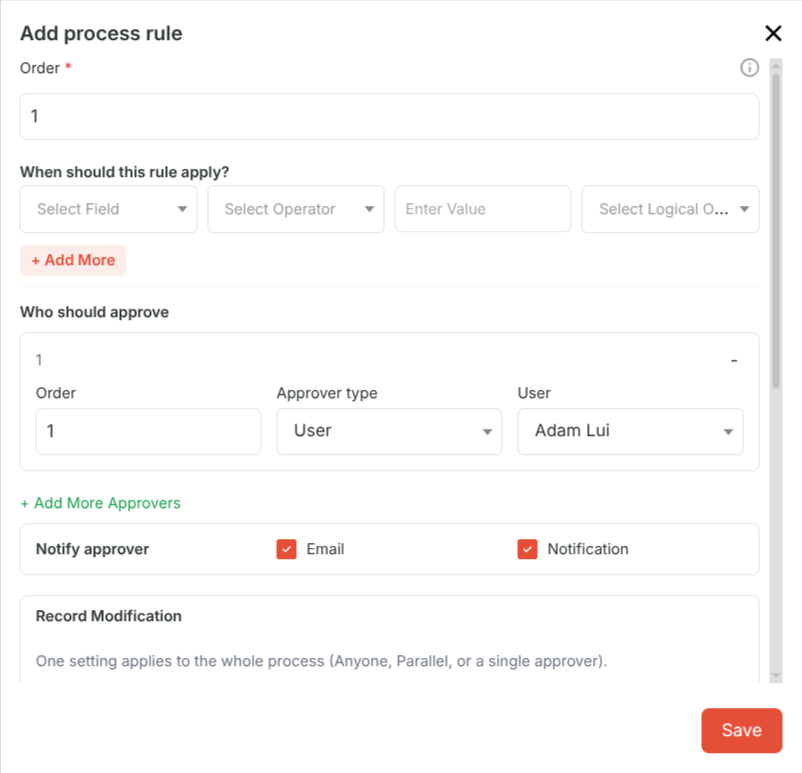
Task: Open the Select Field dropdown
Action: [108, 209]
